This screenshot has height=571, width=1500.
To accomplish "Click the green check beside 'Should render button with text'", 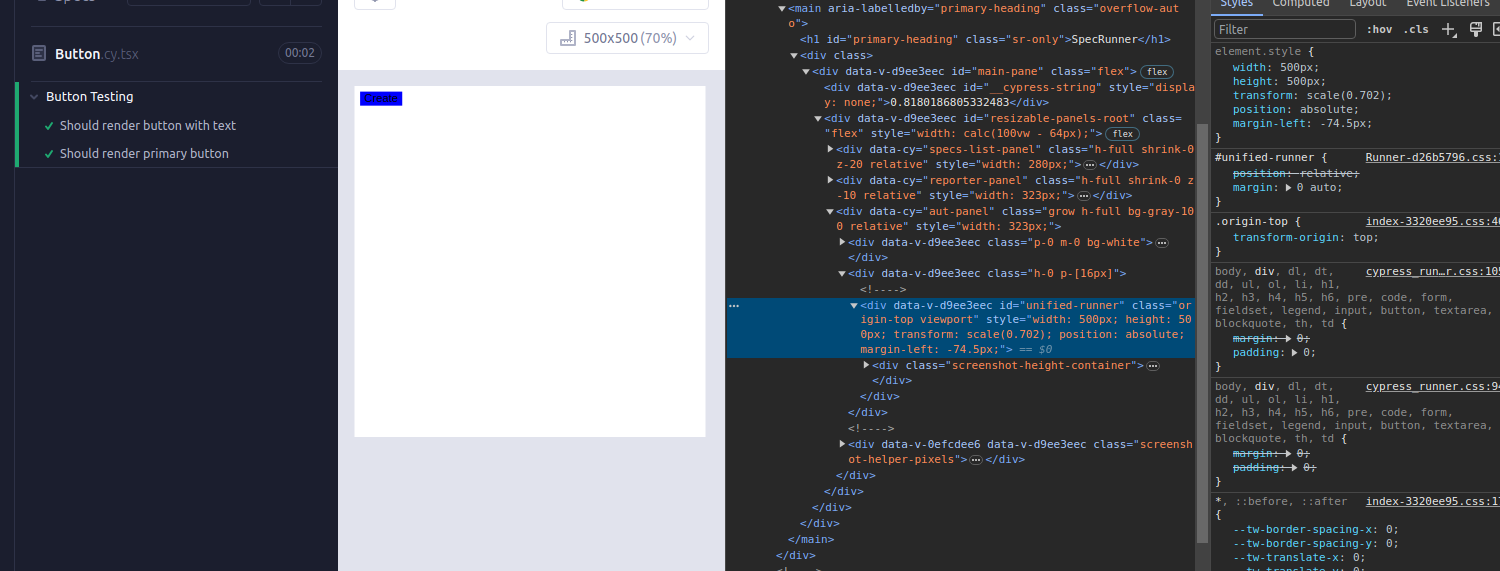I will (49, 126).
